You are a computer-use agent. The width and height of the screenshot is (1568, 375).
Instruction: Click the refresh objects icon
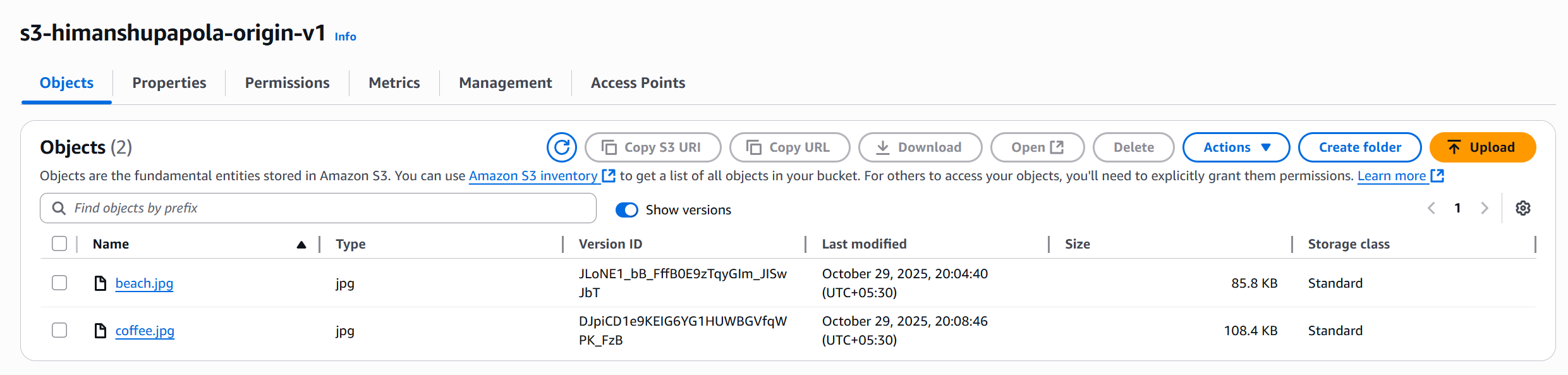click(x=561, y=147)
